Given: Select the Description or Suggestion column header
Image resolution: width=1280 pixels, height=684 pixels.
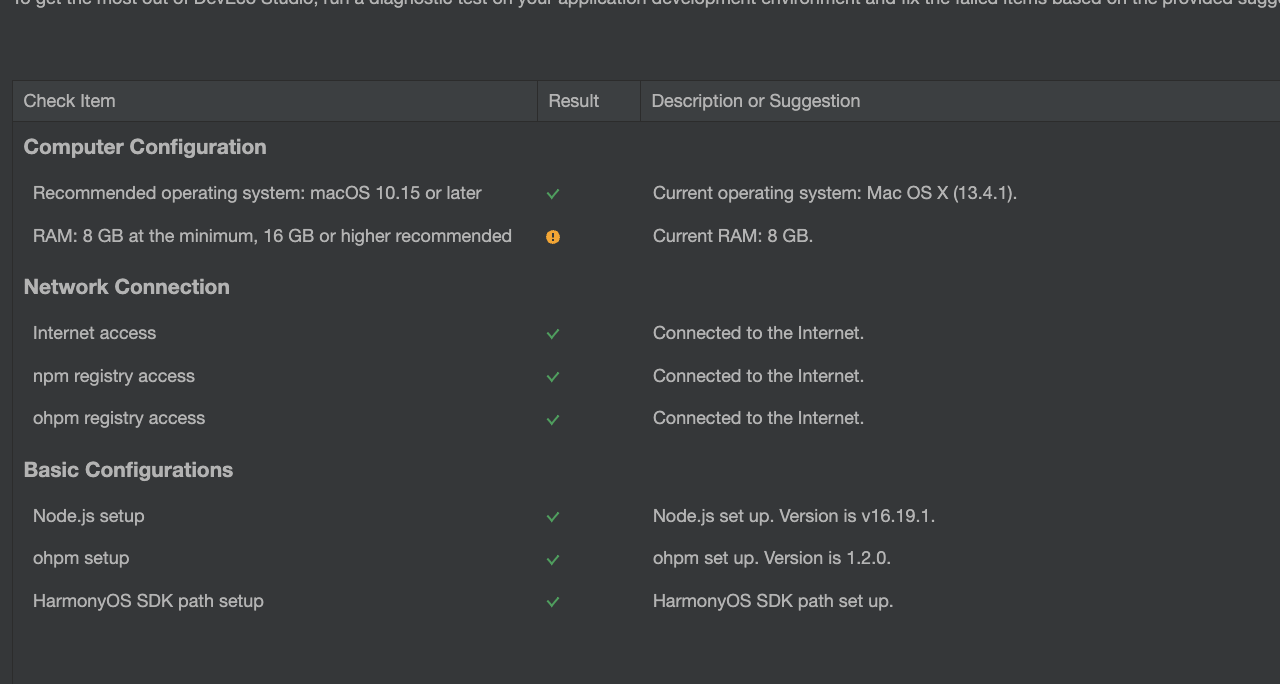Looking at the screenshot, I should coord(960,101).
